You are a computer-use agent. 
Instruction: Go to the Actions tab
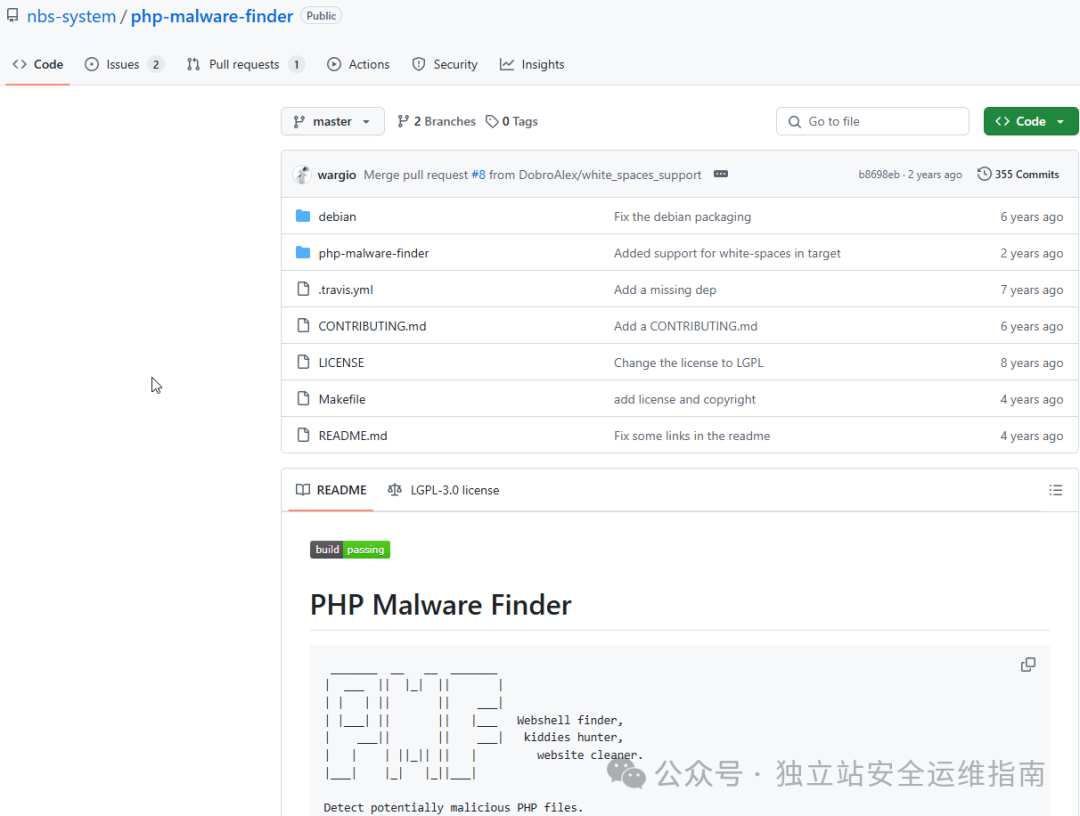[x=358, y=64]
